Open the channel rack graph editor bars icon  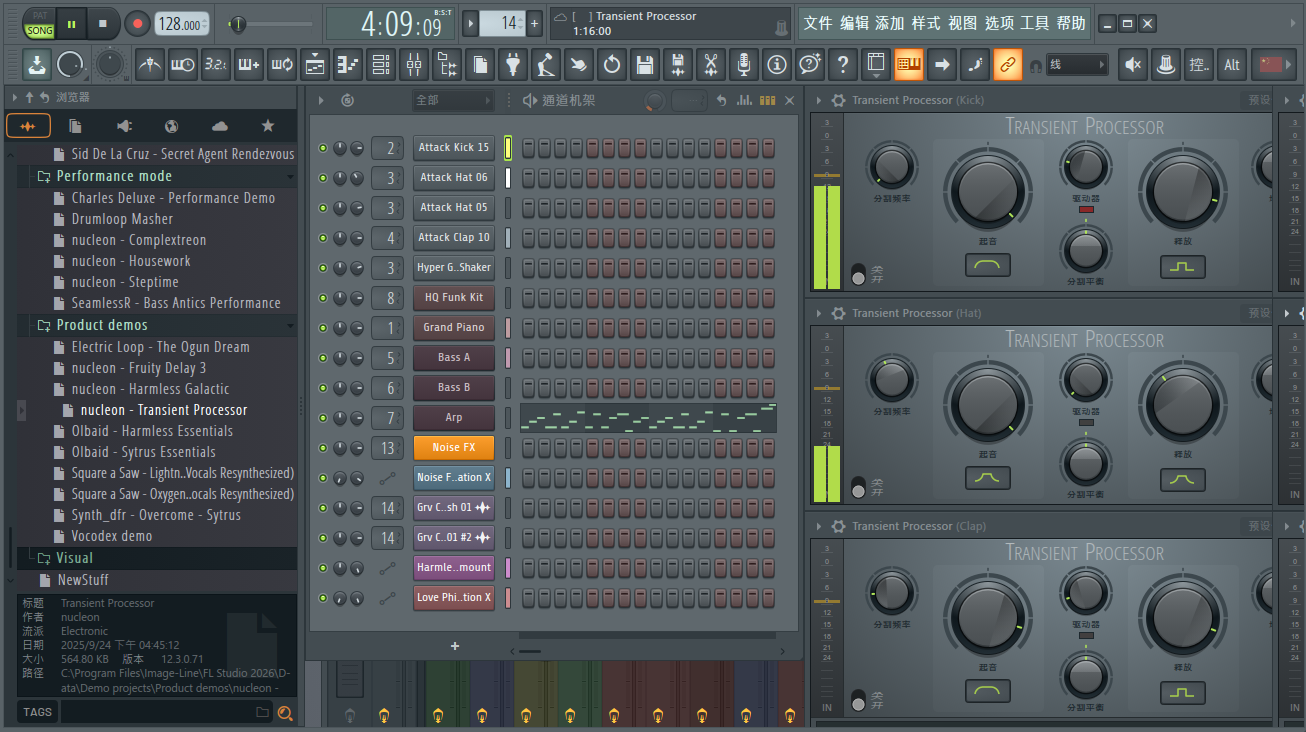click(744, 100)
